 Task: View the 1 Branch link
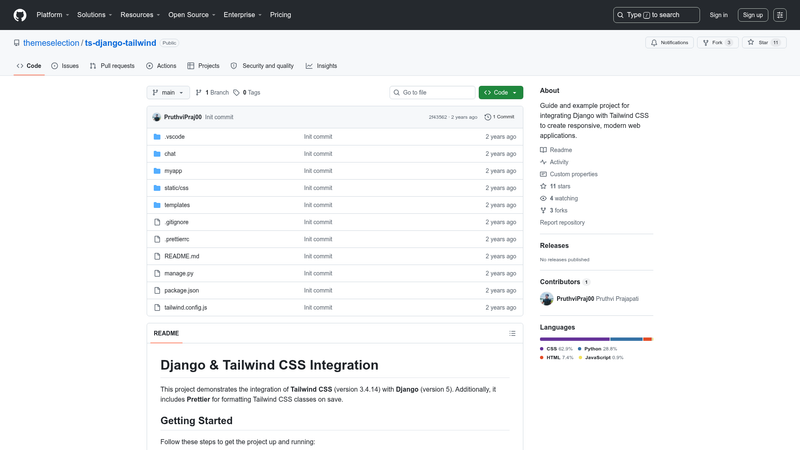click(x=212, y=92)
